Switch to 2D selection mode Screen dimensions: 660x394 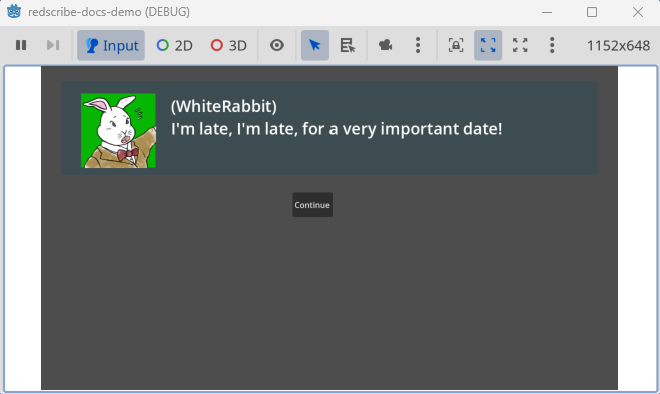174,45
